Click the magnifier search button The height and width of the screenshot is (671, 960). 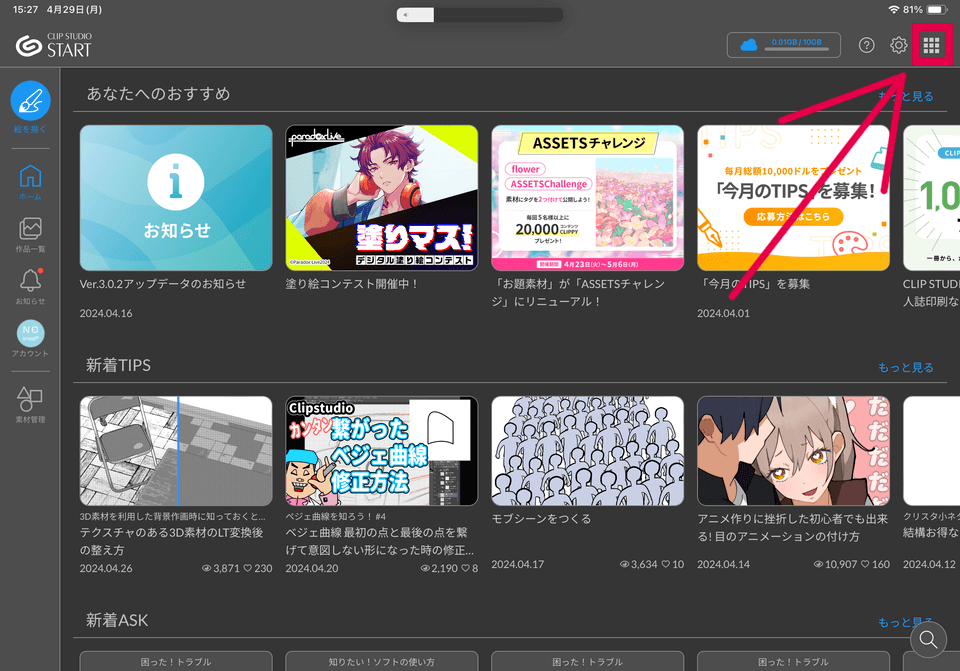click(x=928, y=639)
